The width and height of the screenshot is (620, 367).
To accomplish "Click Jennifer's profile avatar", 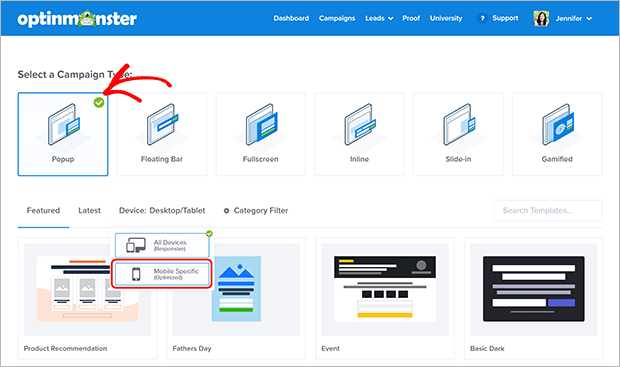I will tap(541, 18).
